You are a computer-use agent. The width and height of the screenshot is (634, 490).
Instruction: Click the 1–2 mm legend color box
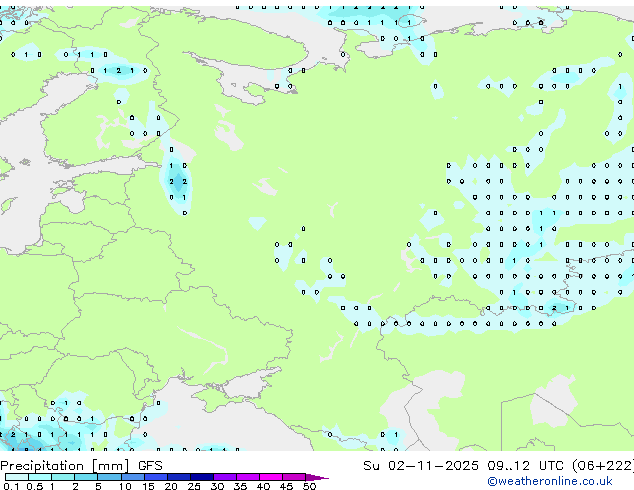coord(63,477)
